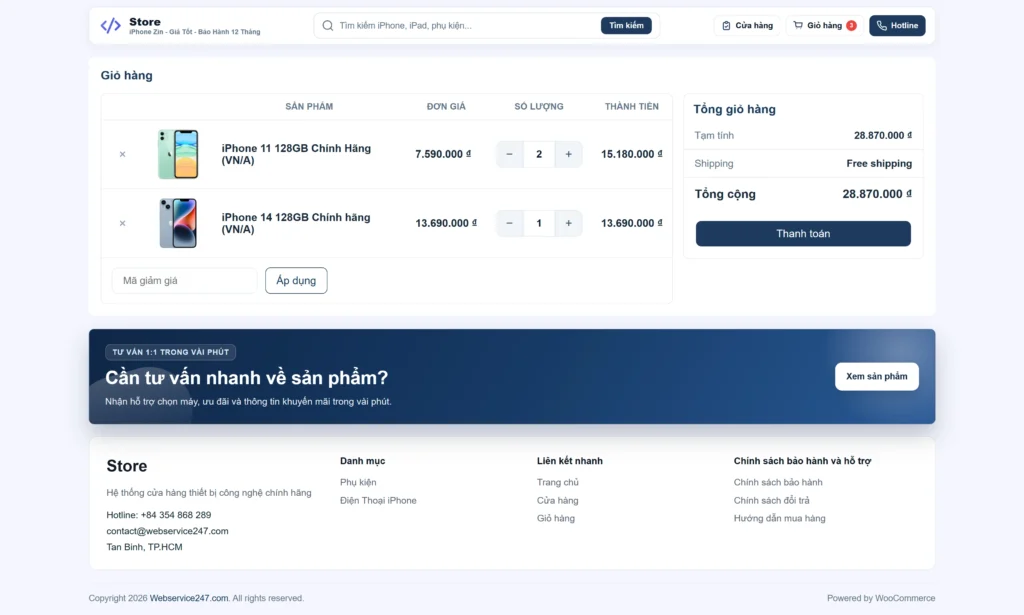Increase iPhone 11 quantity with plus
The width and height of the screenshot is (1024, 615).
[568, 154]
